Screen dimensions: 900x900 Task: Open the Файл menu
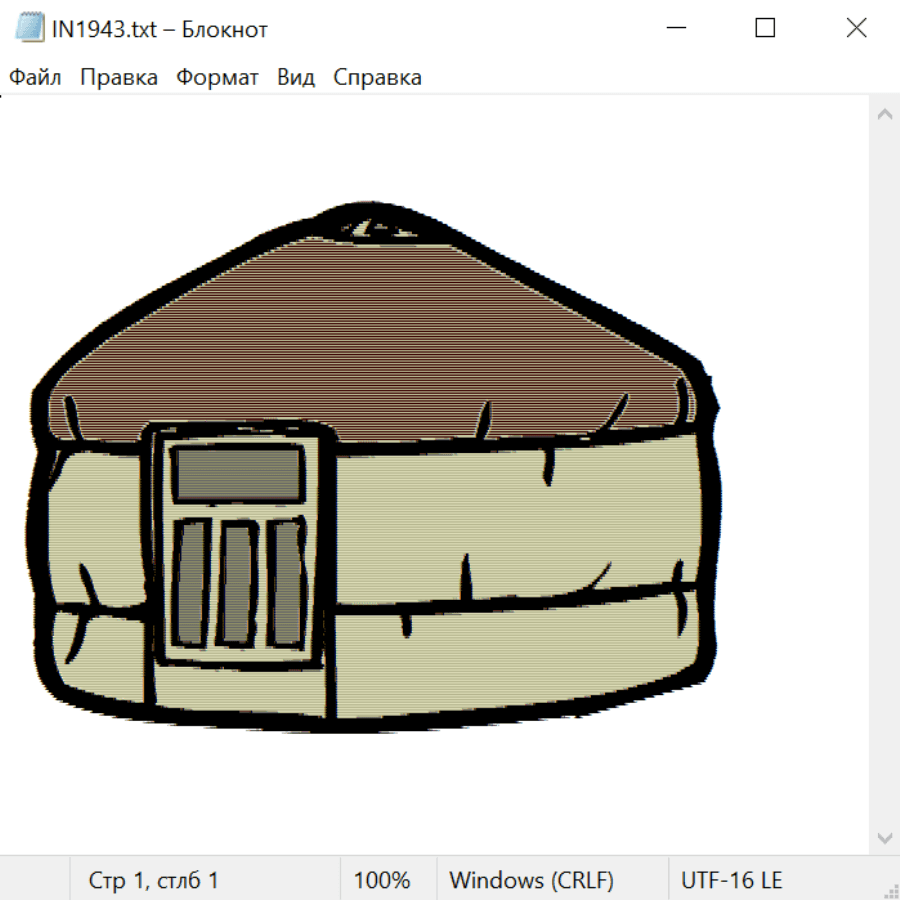click(x=36, y=78)
